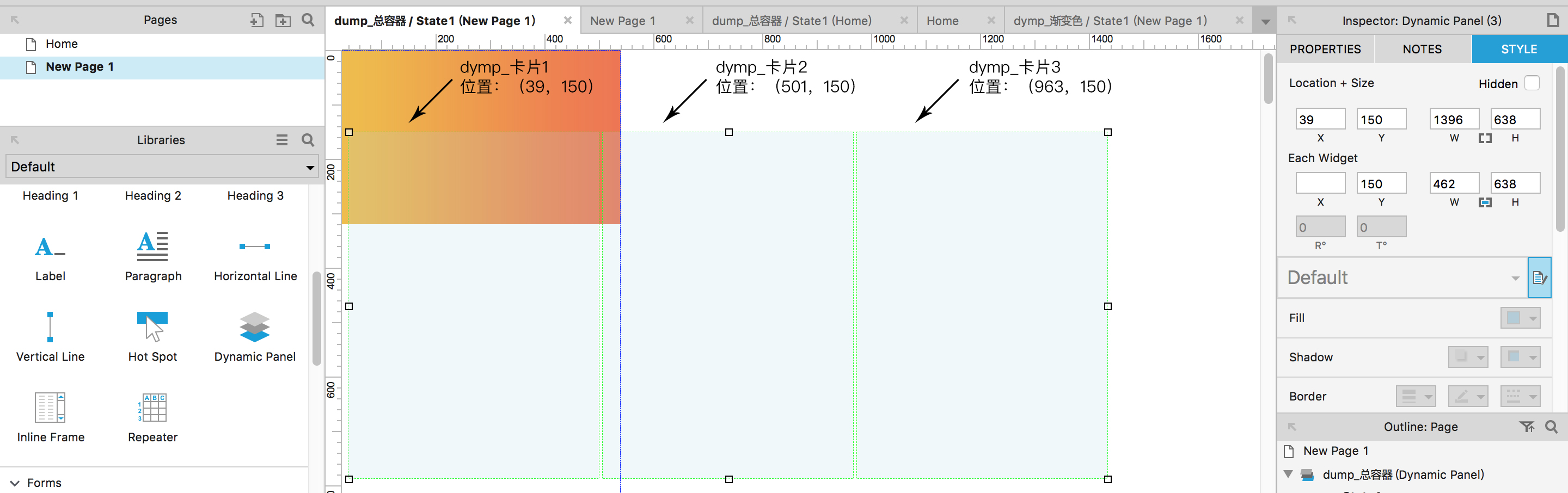
Task: Open the Default widget style dropdown
Action: [1402, 278]
